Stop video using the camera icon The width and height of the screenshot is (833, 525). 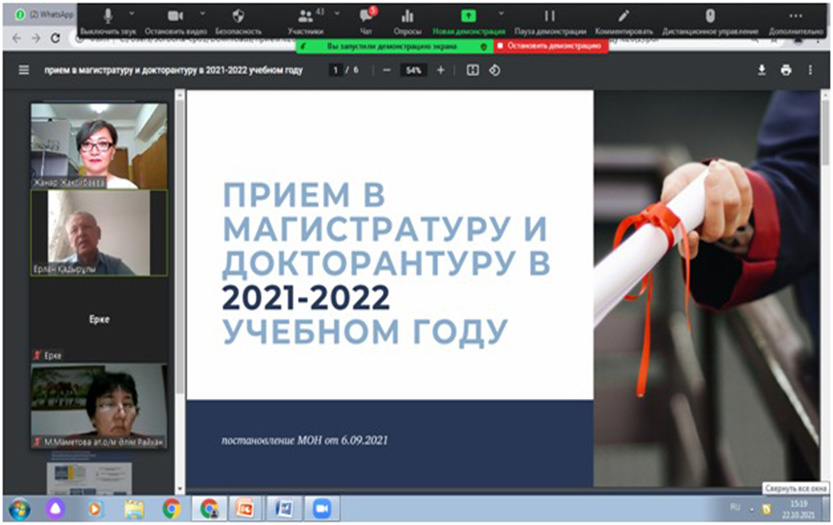[175, 16]
